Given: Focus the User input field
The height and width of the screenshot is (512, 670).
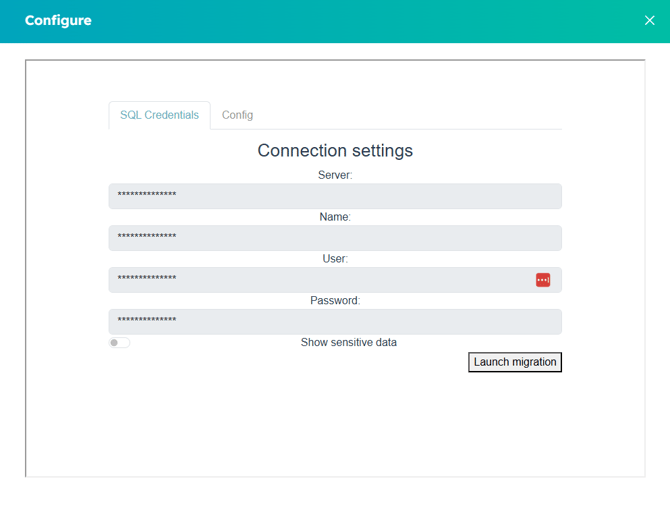Looking at the screenshot, I should [335, 280].
